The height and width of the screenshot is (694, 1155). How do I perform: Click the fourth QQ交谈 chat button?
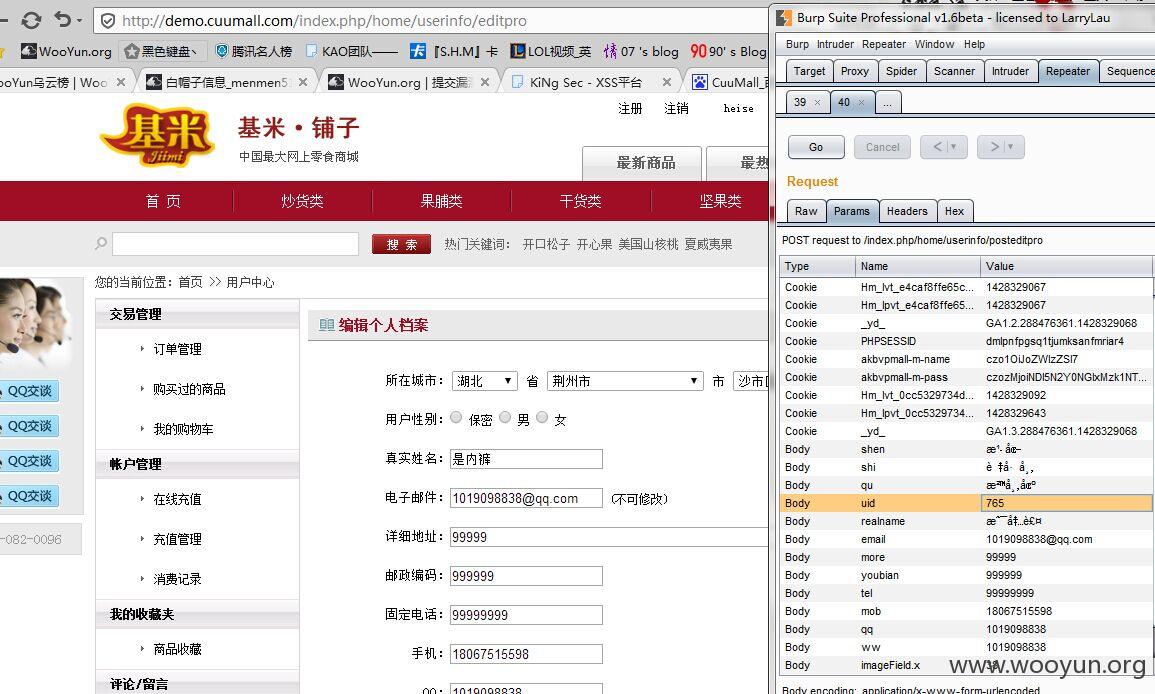(x=29, y=496)
